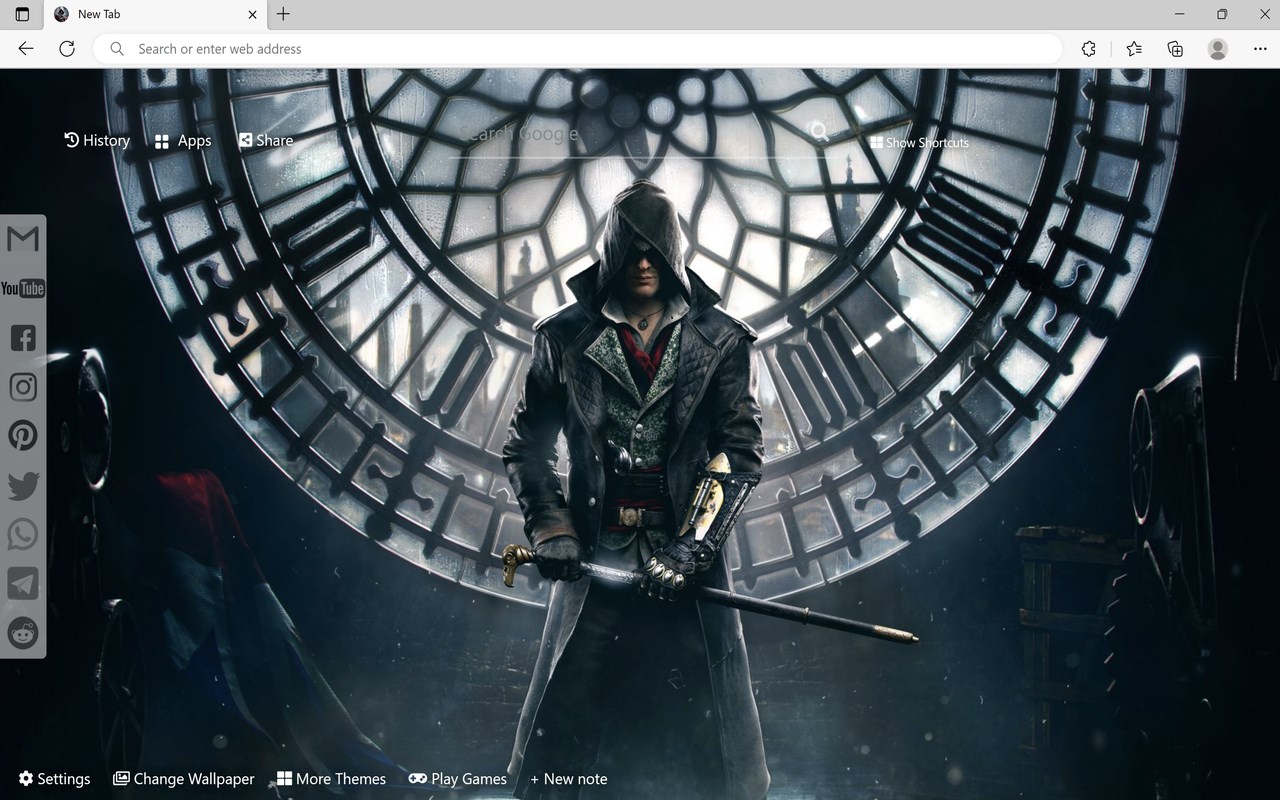This screenshot has height=800, width=1280.
Task: Open Telegram sidebar shortcut
Action: tap(23, 583)
